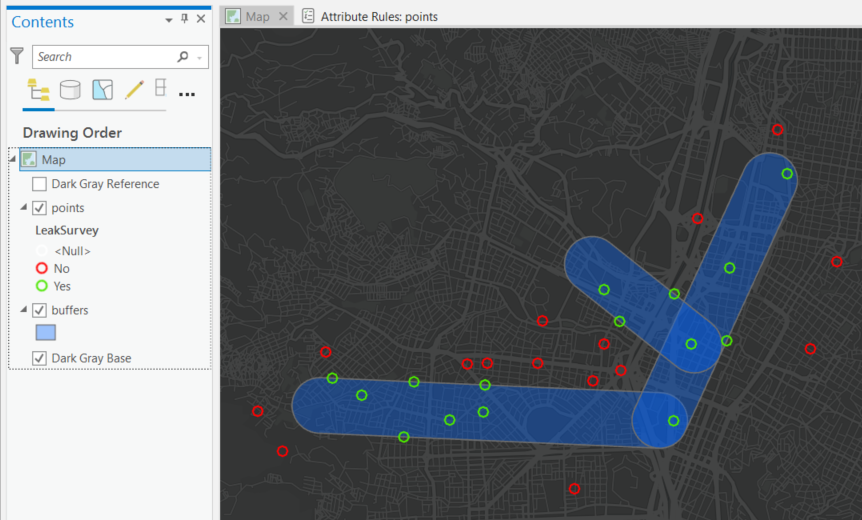Collapse the points layer legend
The height and width of the screenshot is (520, 862).
[24, 207]
